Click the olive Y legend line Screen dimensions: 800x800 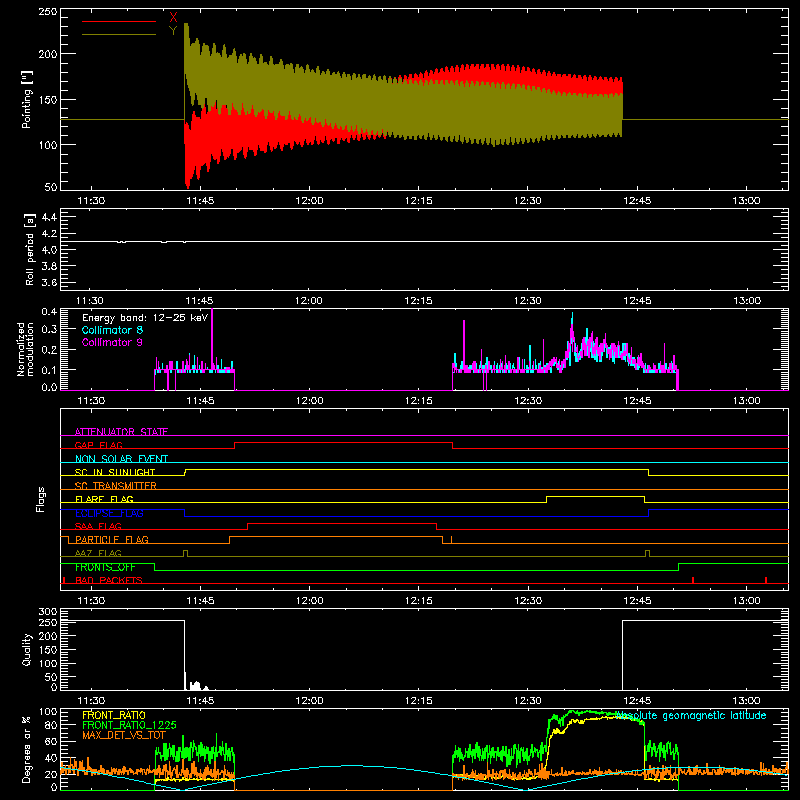tap(119, 34)
